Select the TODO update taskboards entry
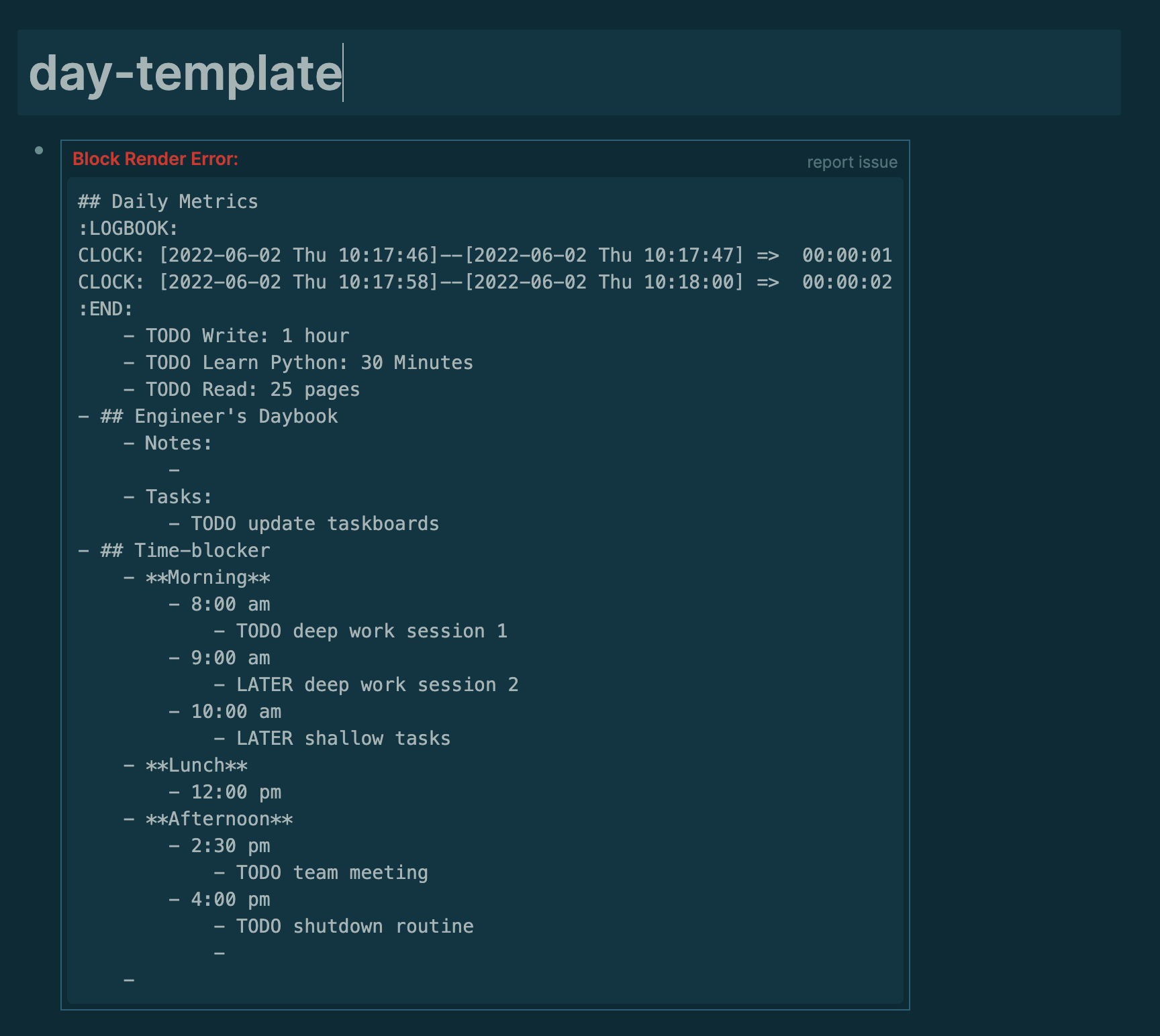 point(313,523)
